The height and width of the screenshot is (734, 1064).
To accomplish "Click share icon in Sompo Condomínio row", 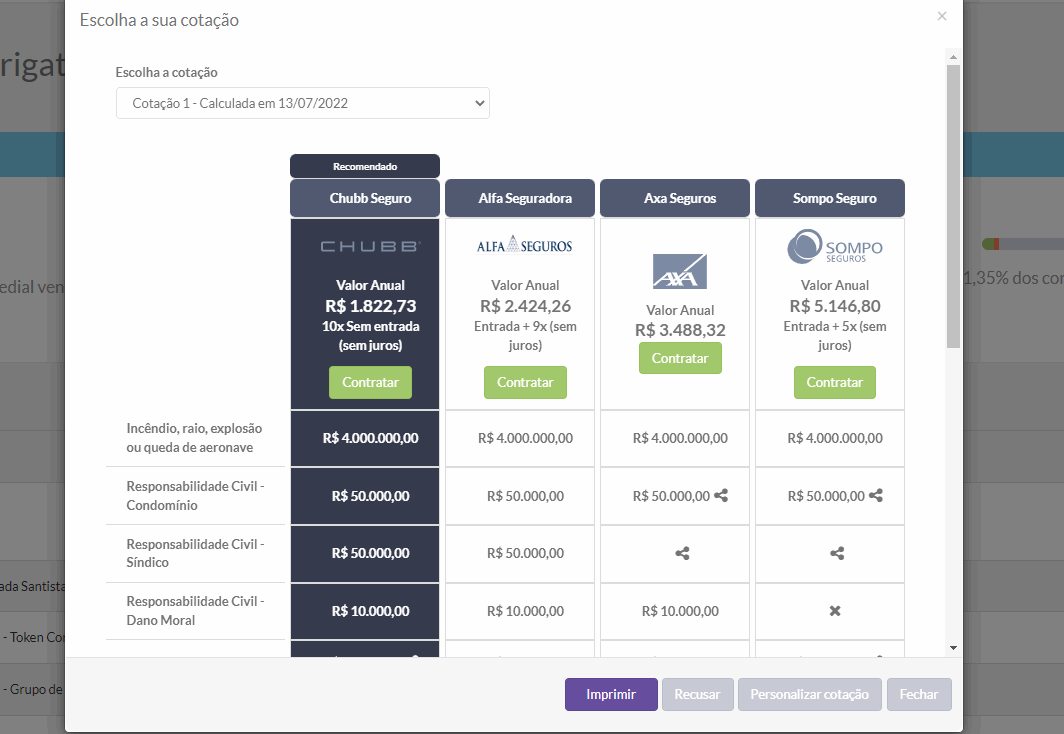I will click(x=875, y=496).
